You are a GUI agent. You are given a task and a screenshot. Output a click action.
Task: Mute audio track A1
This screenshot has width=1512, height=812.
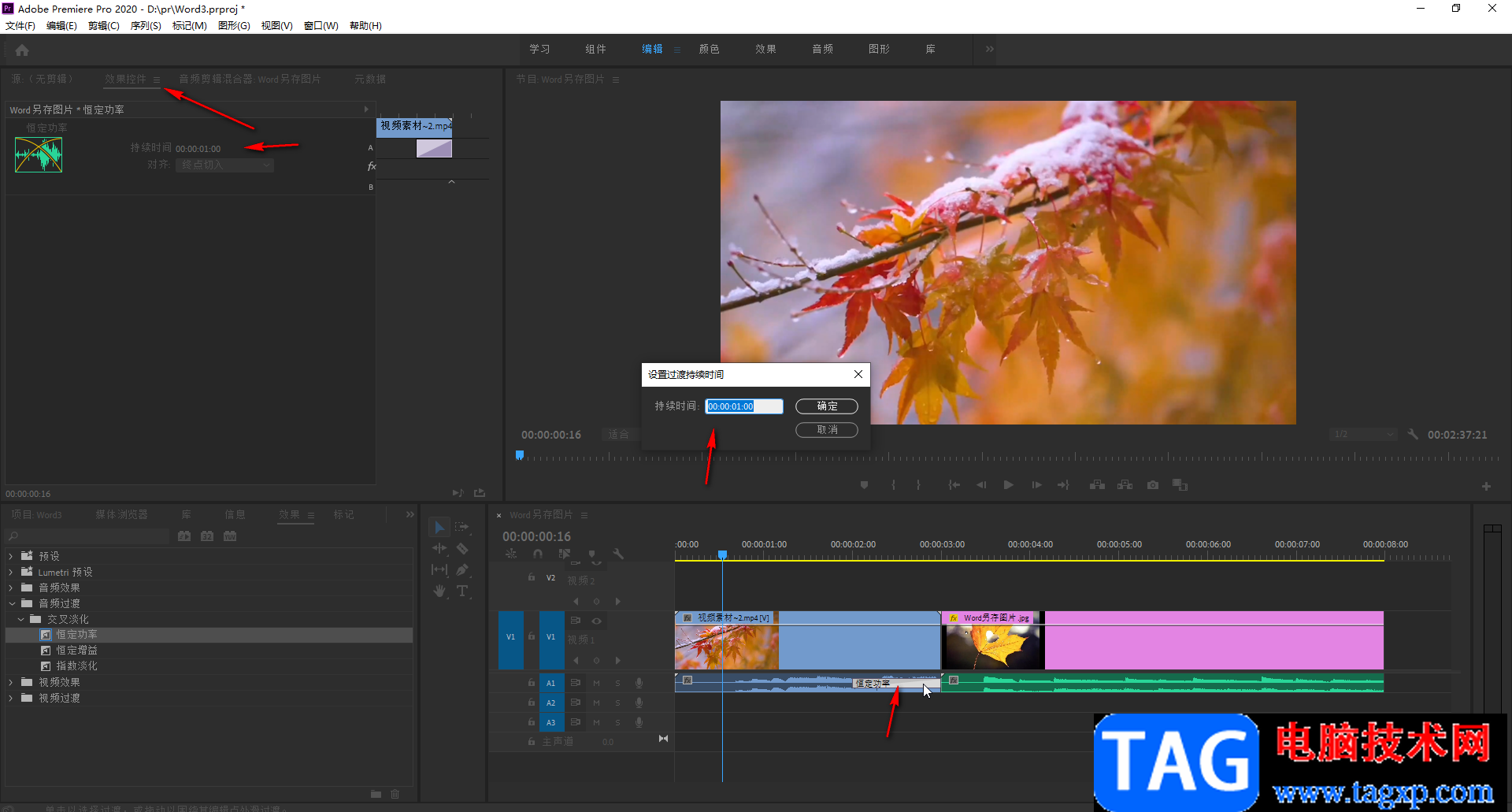[596, 683]
